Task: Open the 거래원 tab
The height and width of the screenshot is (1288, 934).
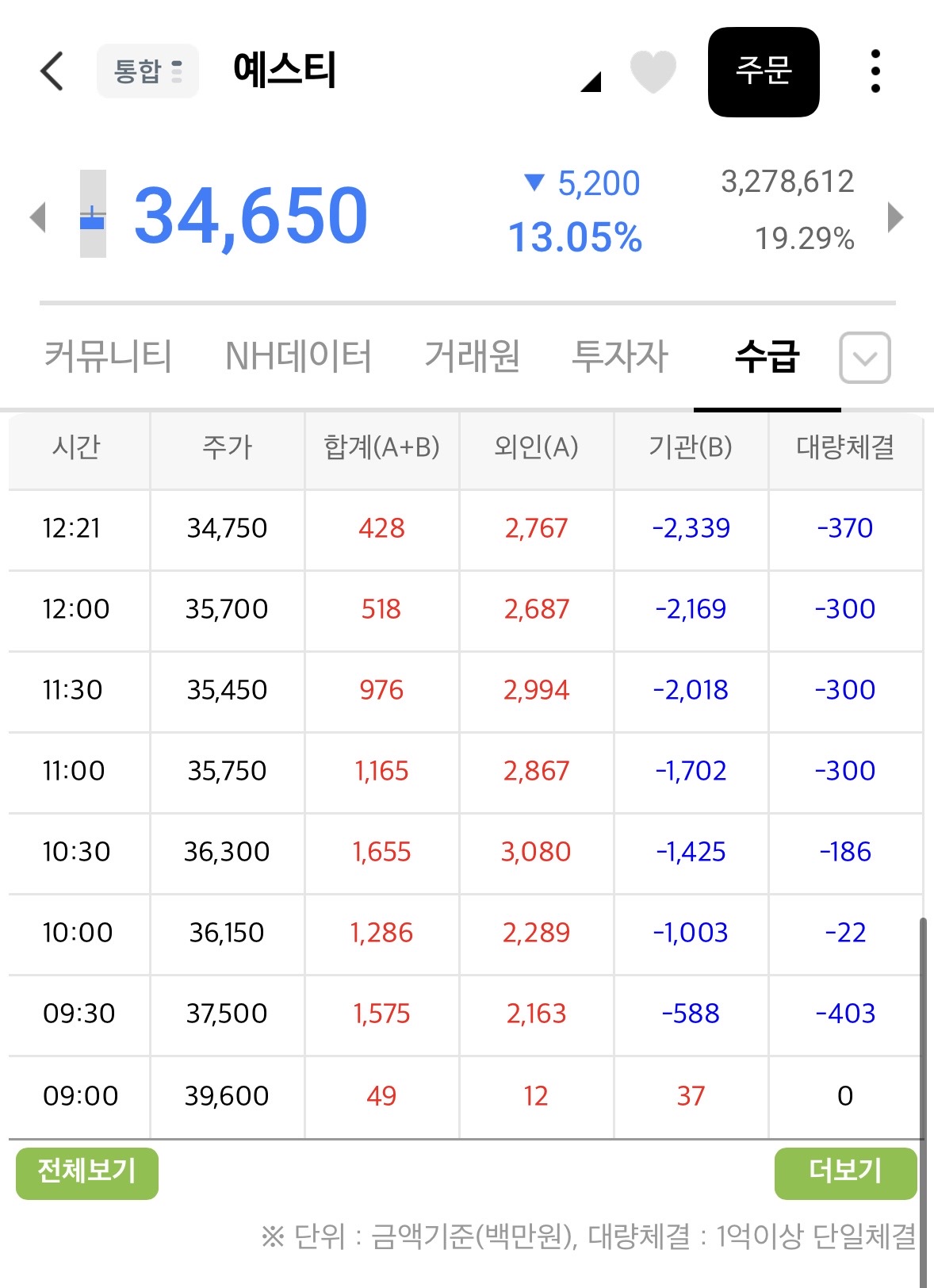Action: (472, 356)
